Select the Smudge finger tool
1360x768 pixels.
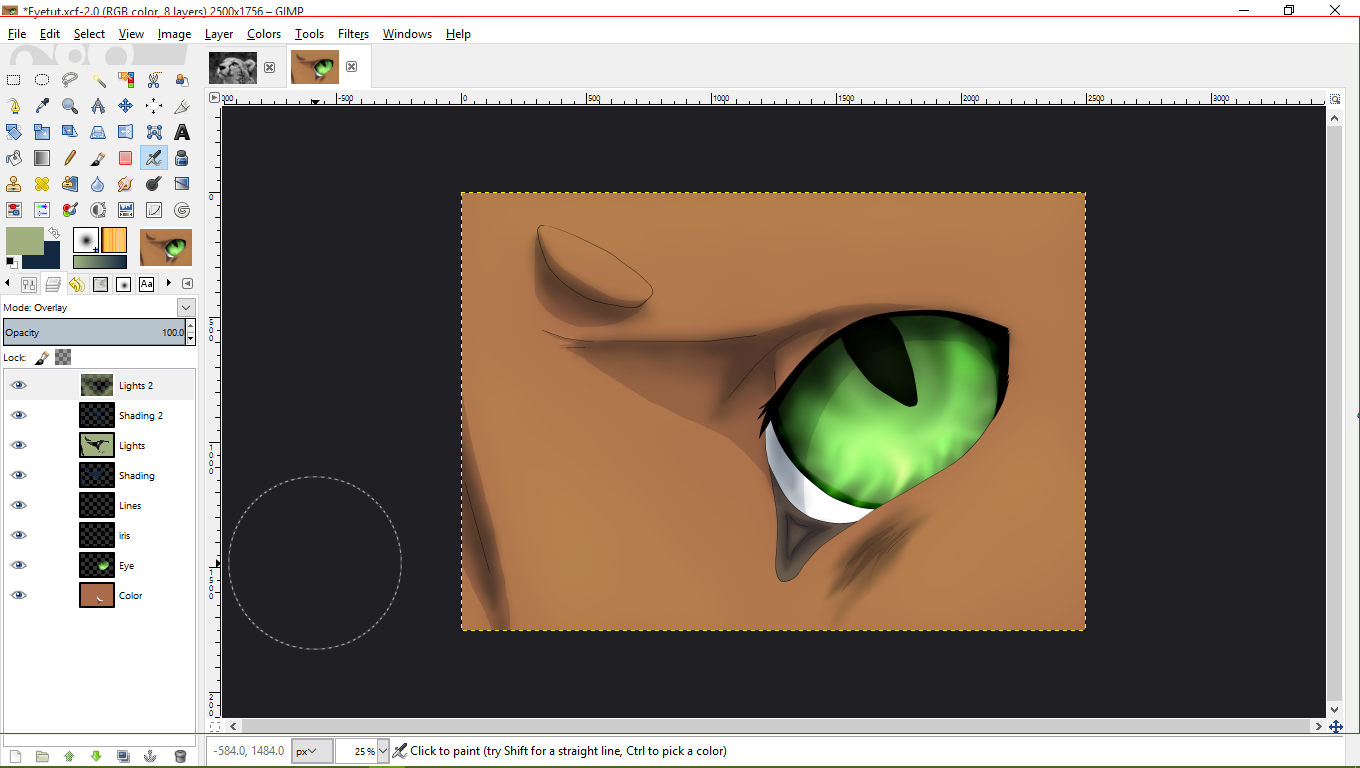coord(126,184)
